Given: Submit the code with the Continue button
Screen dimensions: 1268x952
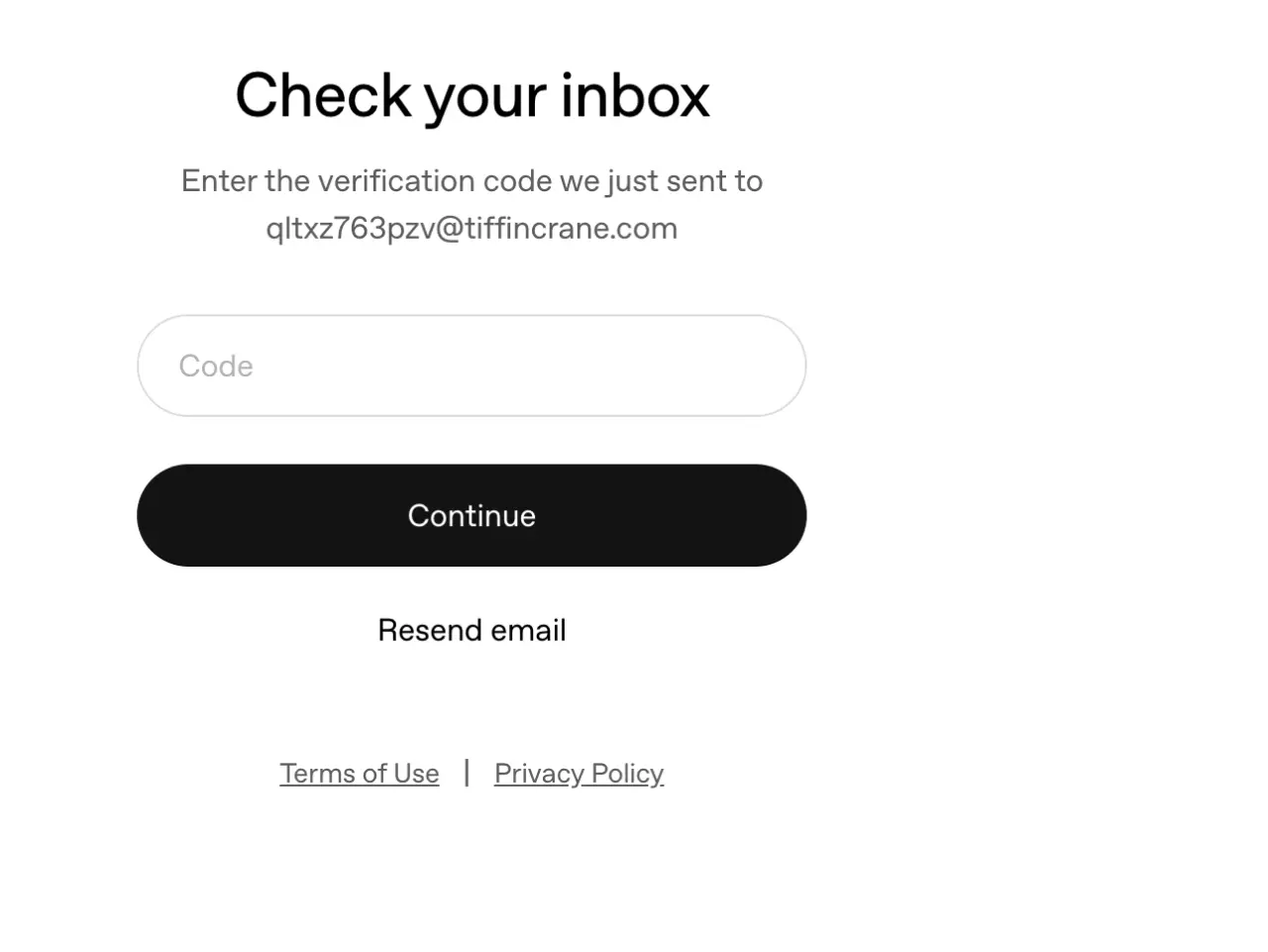Looking at the screenshot, I should [472, 515].
